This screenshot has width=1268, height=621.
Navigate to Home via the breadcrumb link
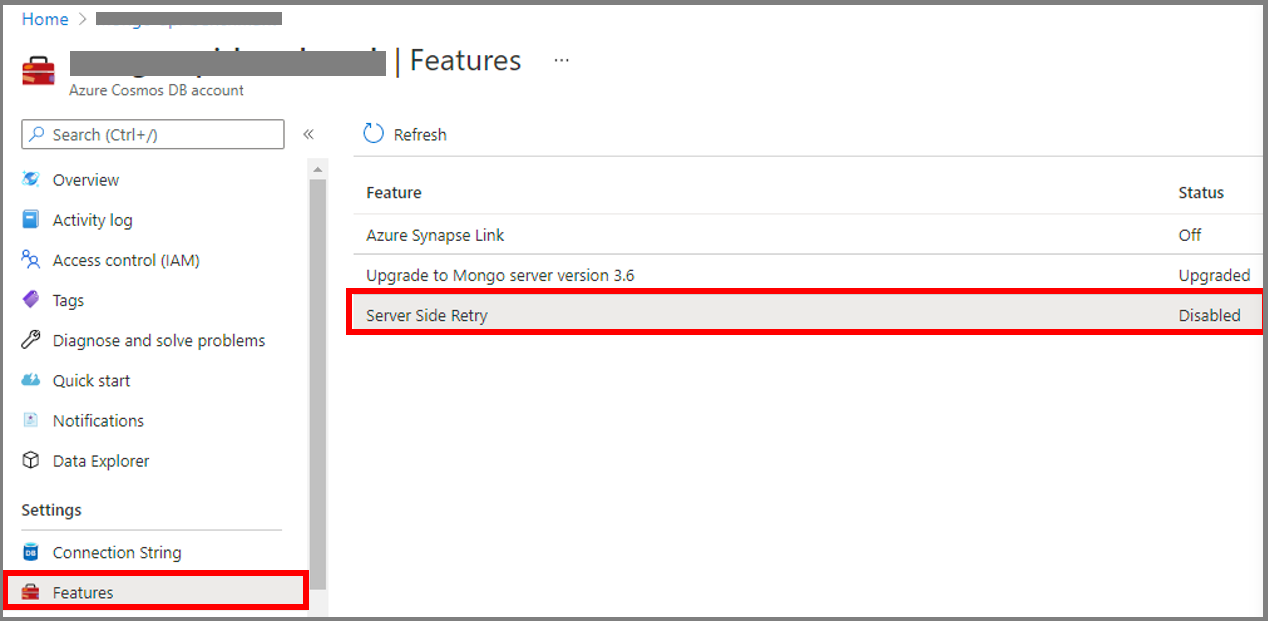tap(44, 18)
